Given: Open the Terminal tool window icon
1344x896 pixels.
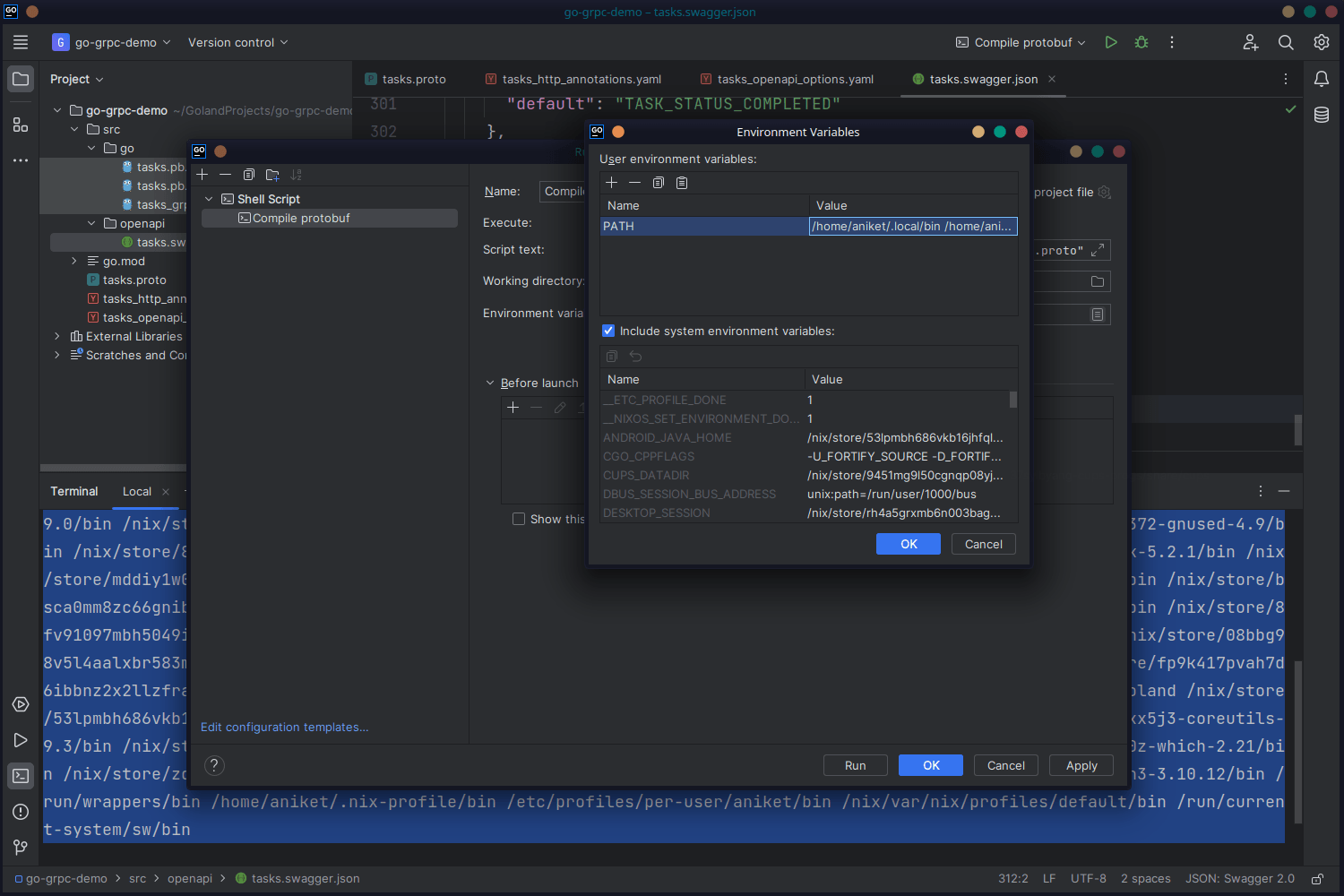Looking at the screenshot, I should pyautogui.click(x=20, y=776).
